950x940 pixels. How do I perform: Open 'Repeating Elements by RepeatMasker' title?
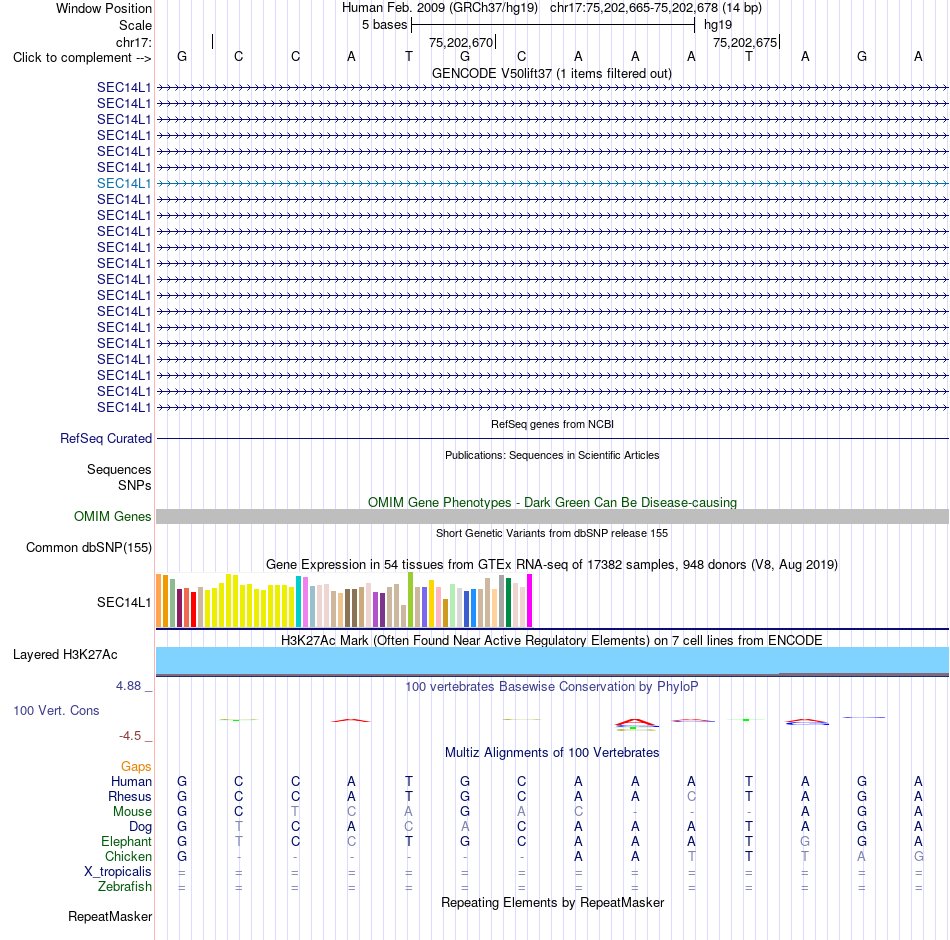(x=552, y=902)
